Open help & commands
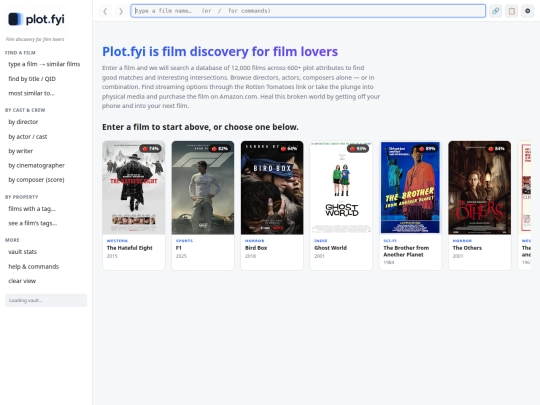540x405 pixels. [x=33, y=267]
